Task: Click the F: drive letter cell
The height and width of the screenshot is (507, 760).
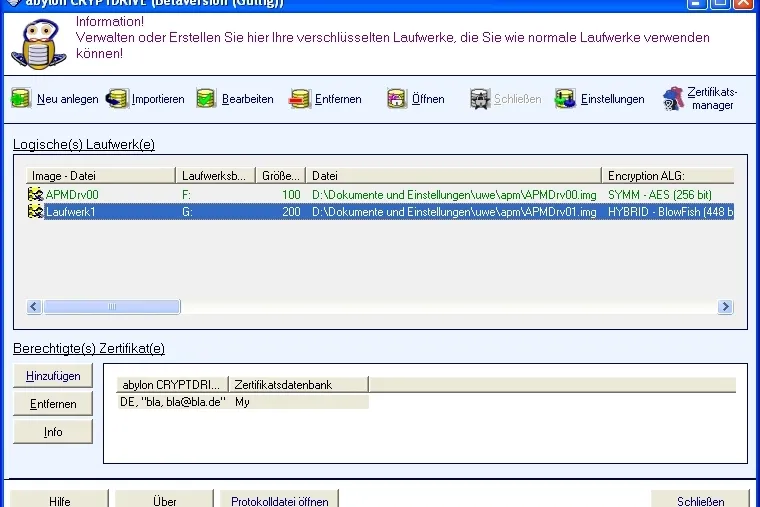Action: [187, 195]
